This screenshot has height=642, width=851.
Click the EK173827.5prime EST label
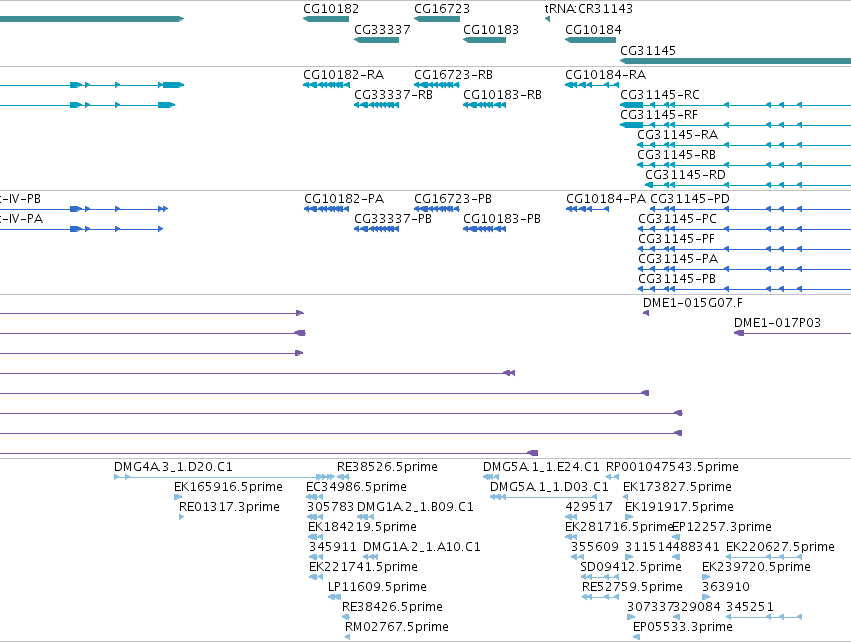677,487
